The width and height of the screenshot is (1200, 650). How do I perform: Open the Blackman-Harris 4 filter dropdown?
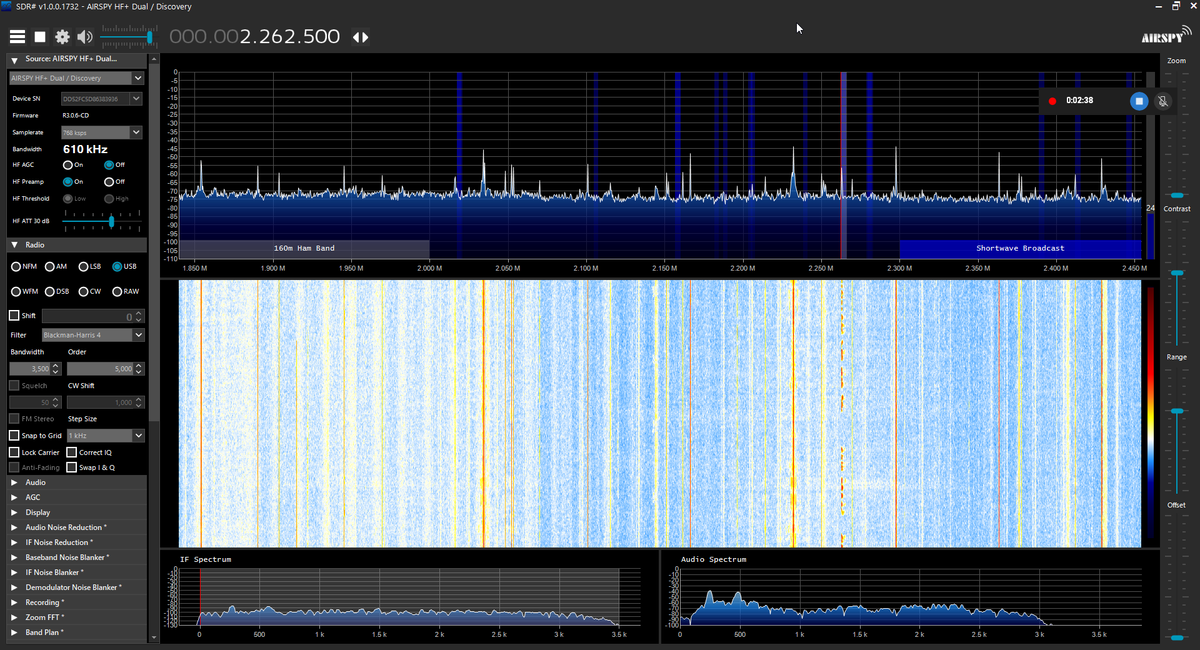pyautogui.click(x=93, y=335)
